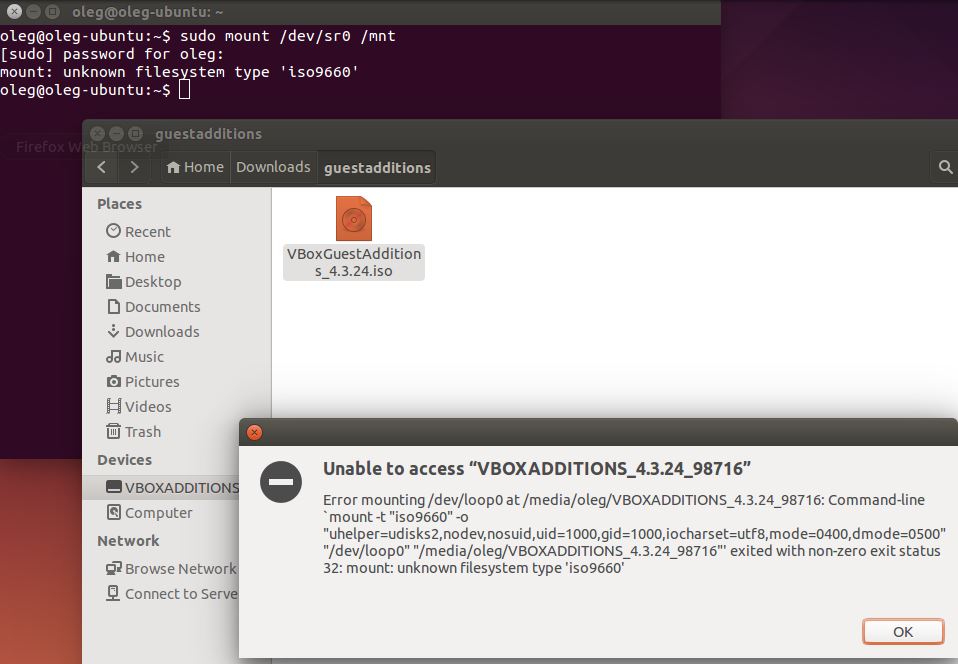Open Home in the path bar
Screen dimensions: 958x664
pos(195,167)
